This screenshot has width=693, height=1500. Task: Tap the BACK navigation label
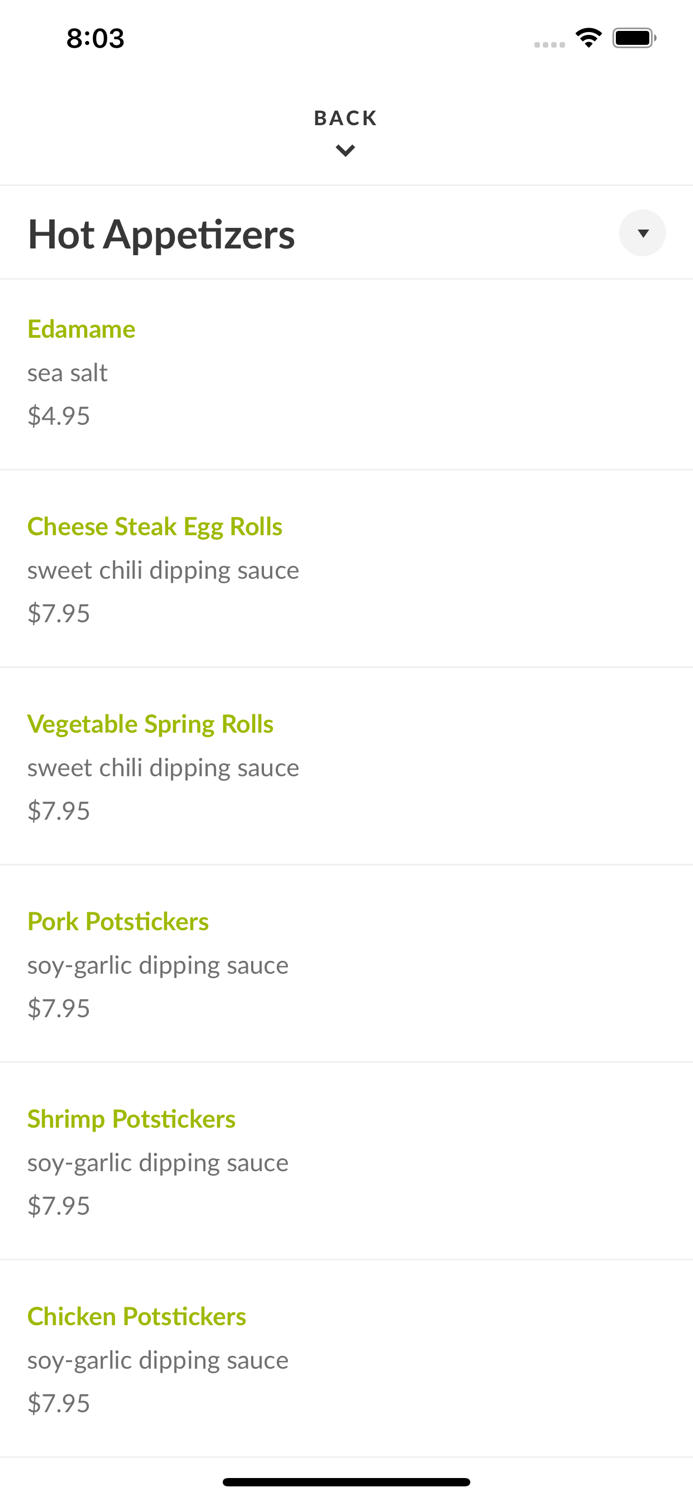(346, 118)
